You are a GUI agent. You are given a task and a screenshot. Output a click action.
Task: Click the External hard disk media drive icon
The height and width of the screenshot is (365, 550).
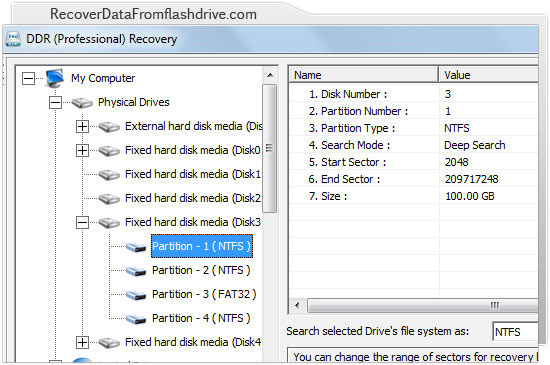[109, 127]
